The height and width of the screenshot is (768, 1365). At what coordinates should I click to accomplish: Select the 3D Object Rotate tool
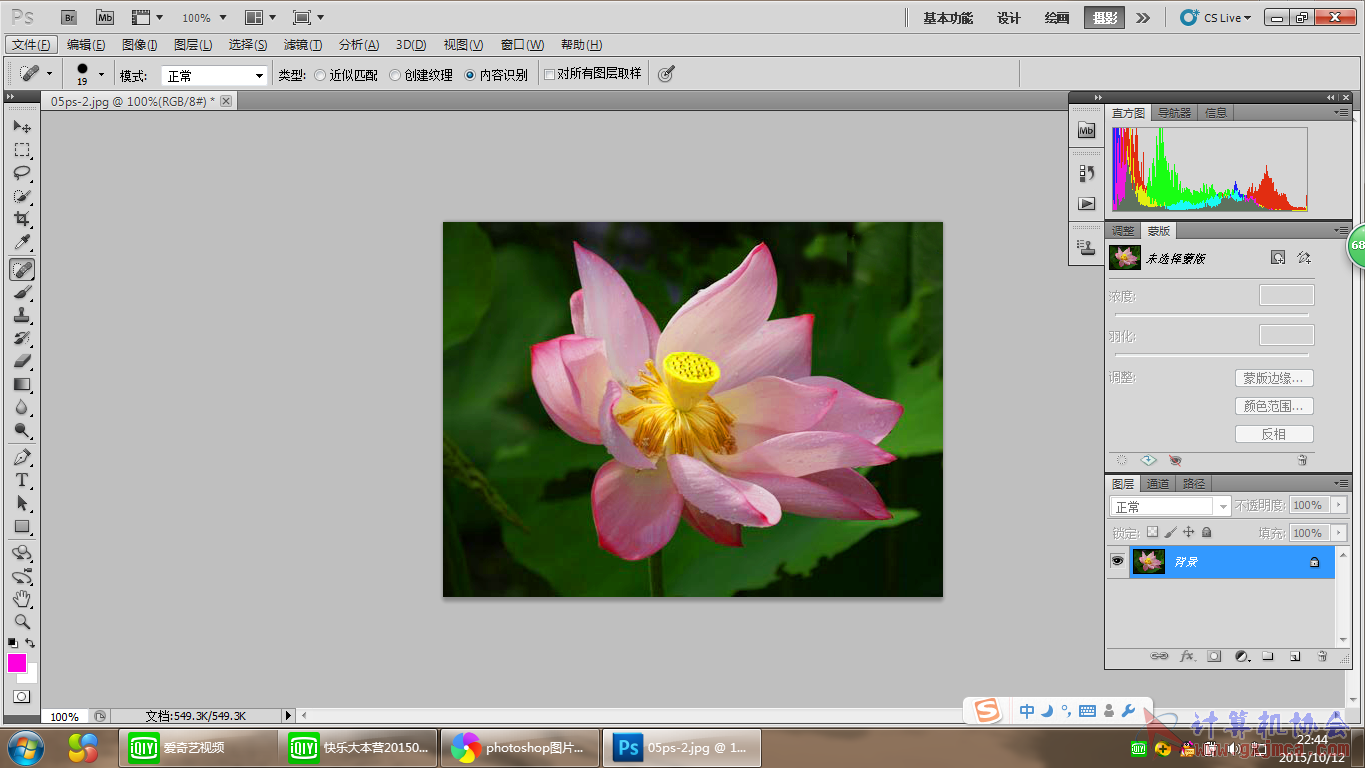coord(22,553)
